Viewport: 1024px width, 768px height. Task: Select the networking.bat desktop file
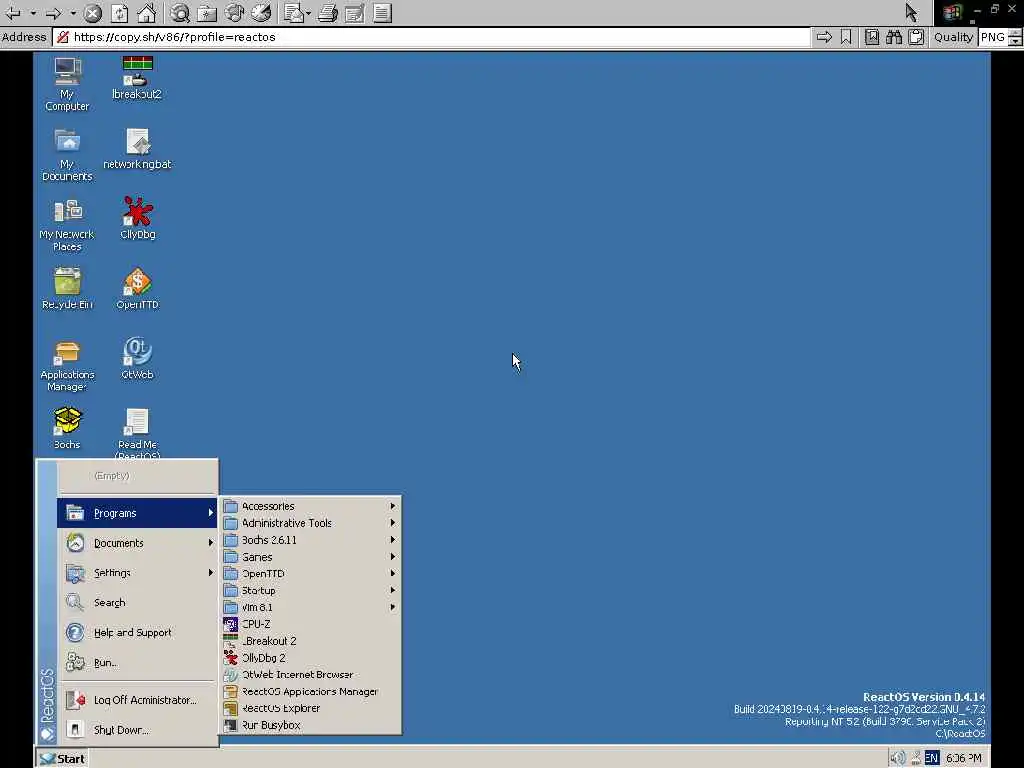pyautogui.click(x=137, y=149)
